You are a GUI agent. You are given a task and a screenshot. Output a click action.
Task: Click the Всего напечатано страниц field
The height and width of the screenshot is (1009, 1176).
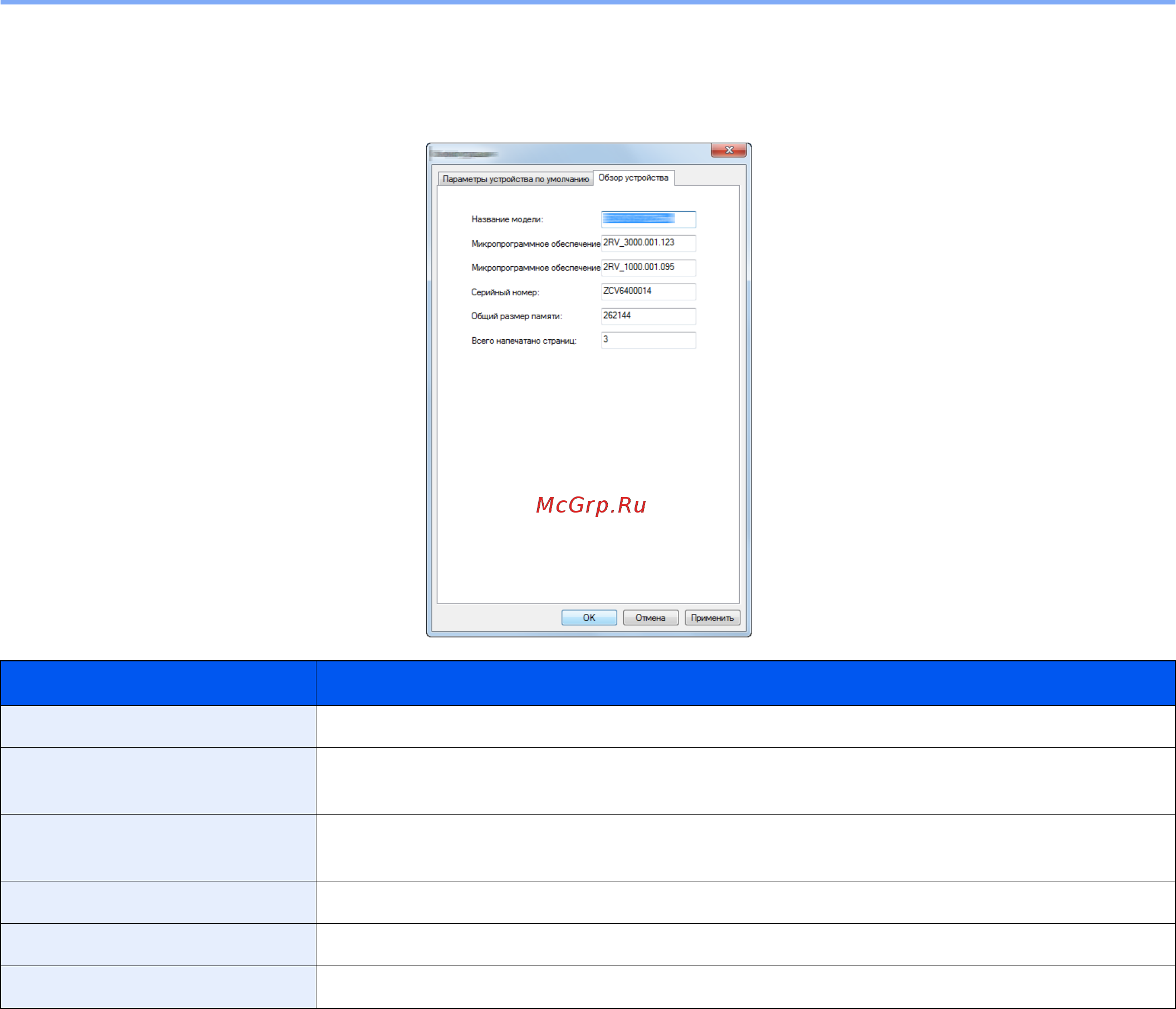pyautogui.click(x=648, y=340)
